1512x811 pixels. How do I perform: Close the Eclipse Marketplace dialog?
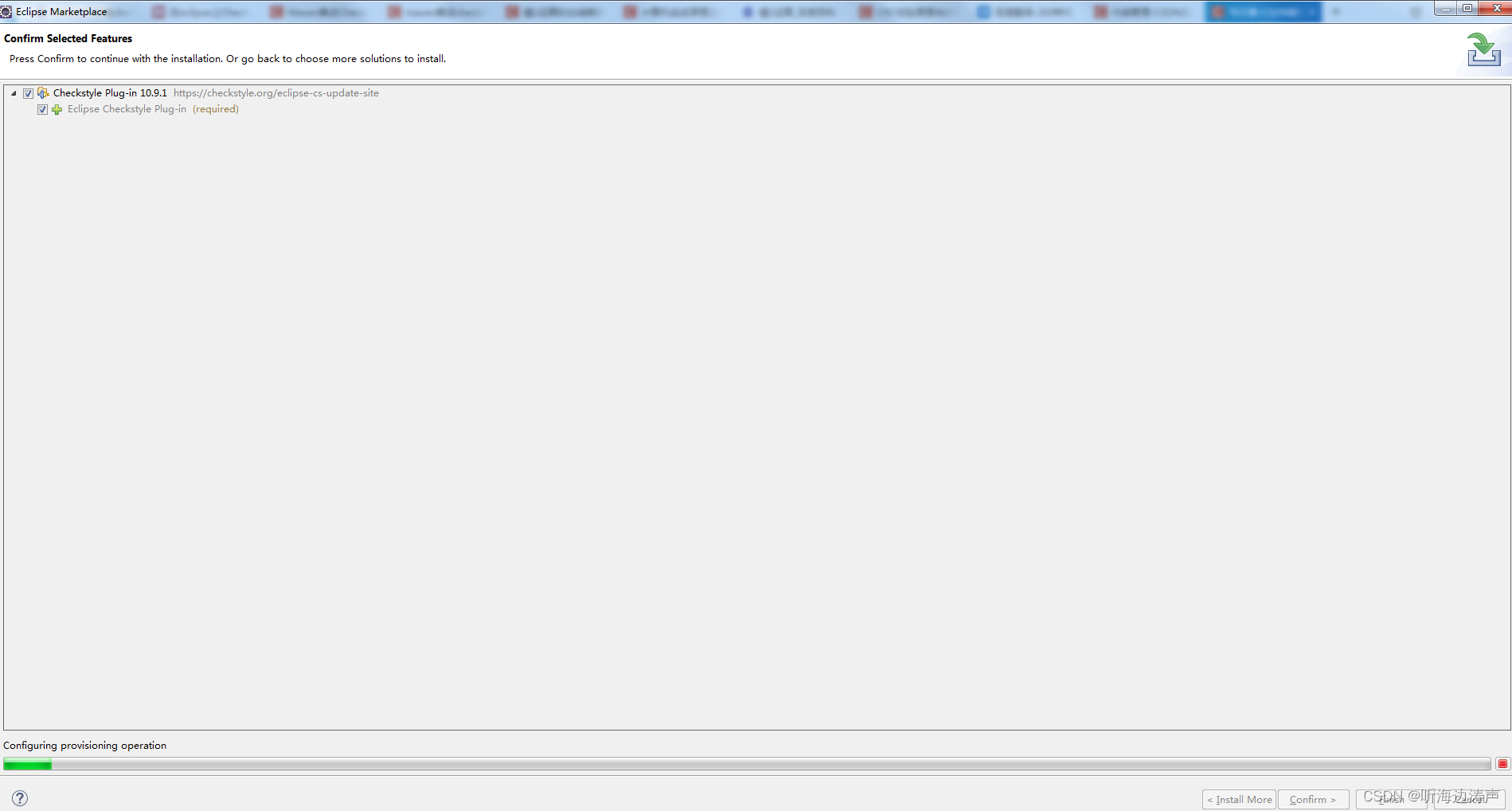(1494, 8)
